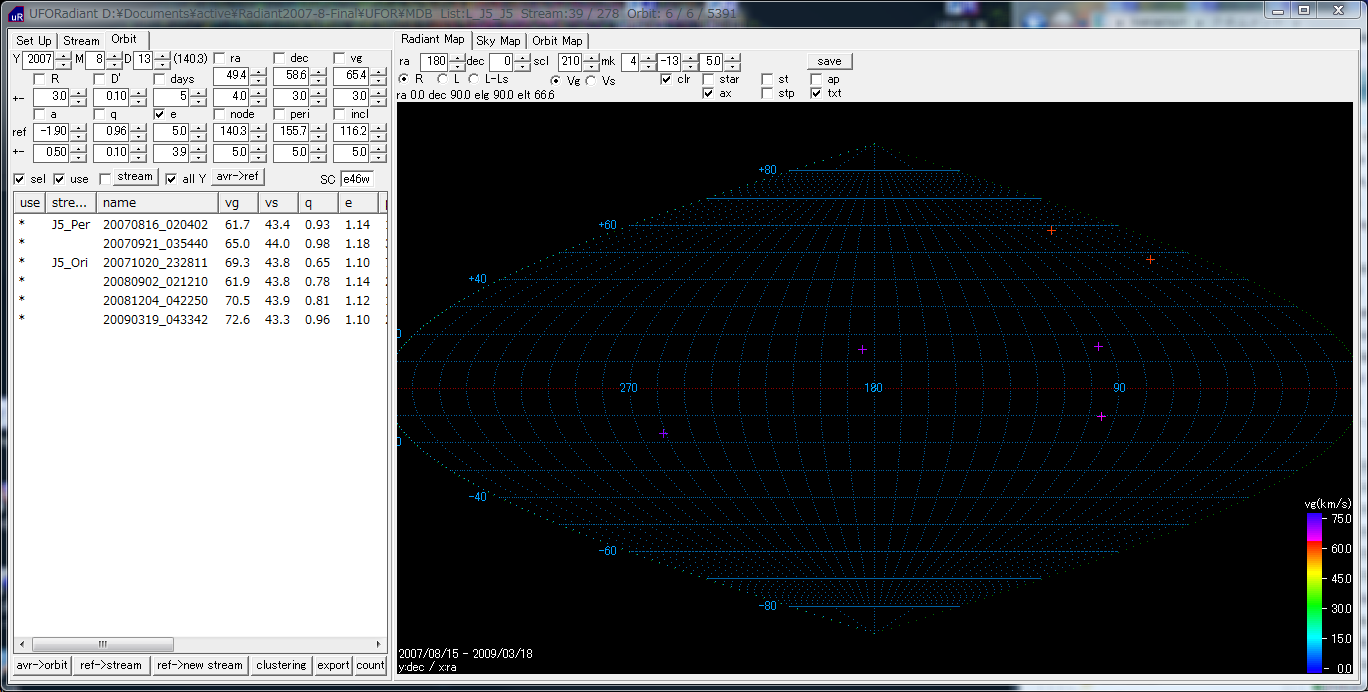Click the topmost orange radiant marker near +60
Image resolution: width=1368 pixels, height=692 pixels.
(x=1051, y=230)
